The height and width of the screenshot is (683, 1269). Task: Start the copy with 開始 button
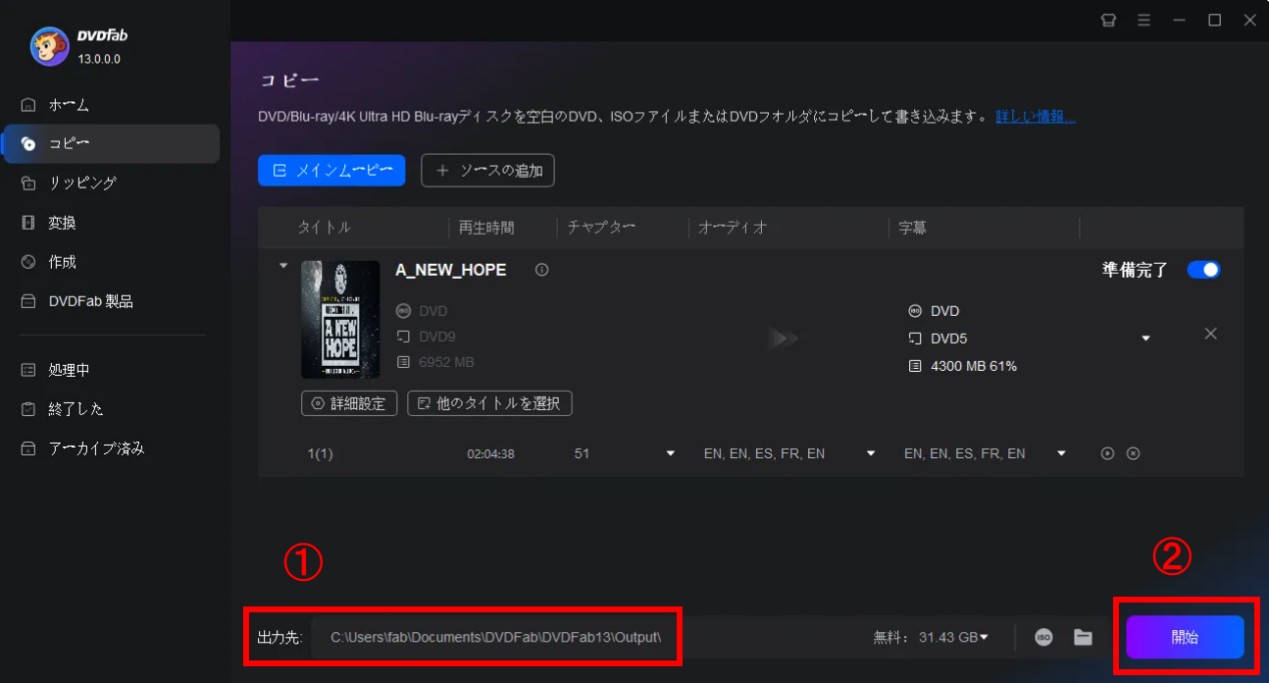(1185, 637)
